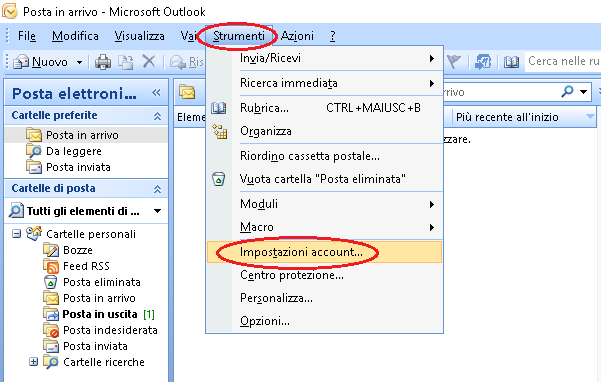
Task: Collapse the Posta elettronica navigation pane
Action: (156, 92)
